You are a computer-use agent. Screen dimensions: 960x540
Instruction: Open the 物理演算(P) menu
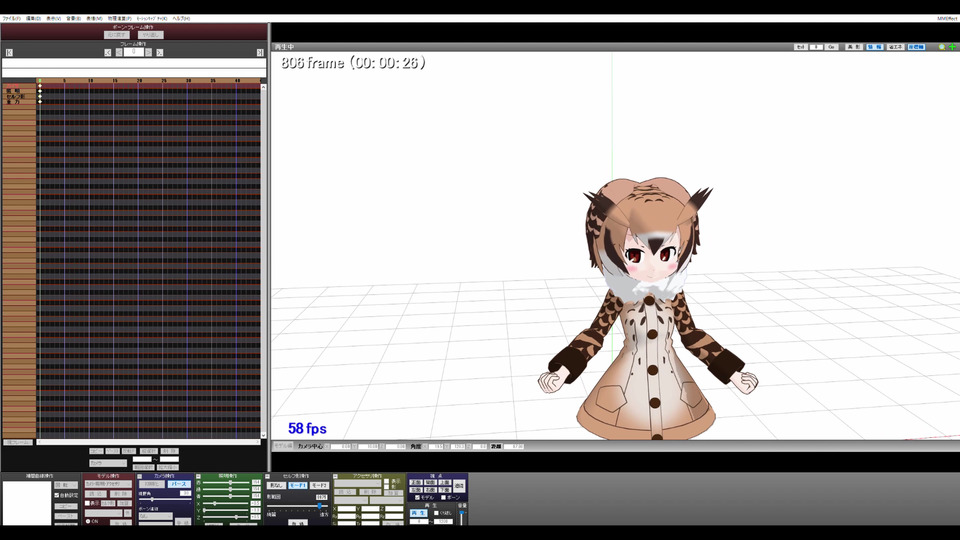[x=120, y=18]
